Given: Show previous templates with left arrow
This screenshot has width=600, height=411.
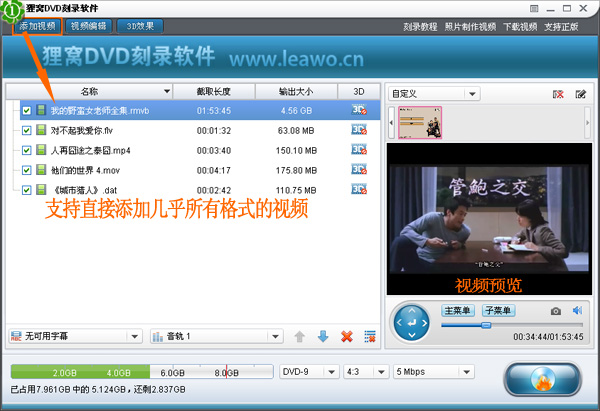Looking at the screenshot, I should point(391,122).
